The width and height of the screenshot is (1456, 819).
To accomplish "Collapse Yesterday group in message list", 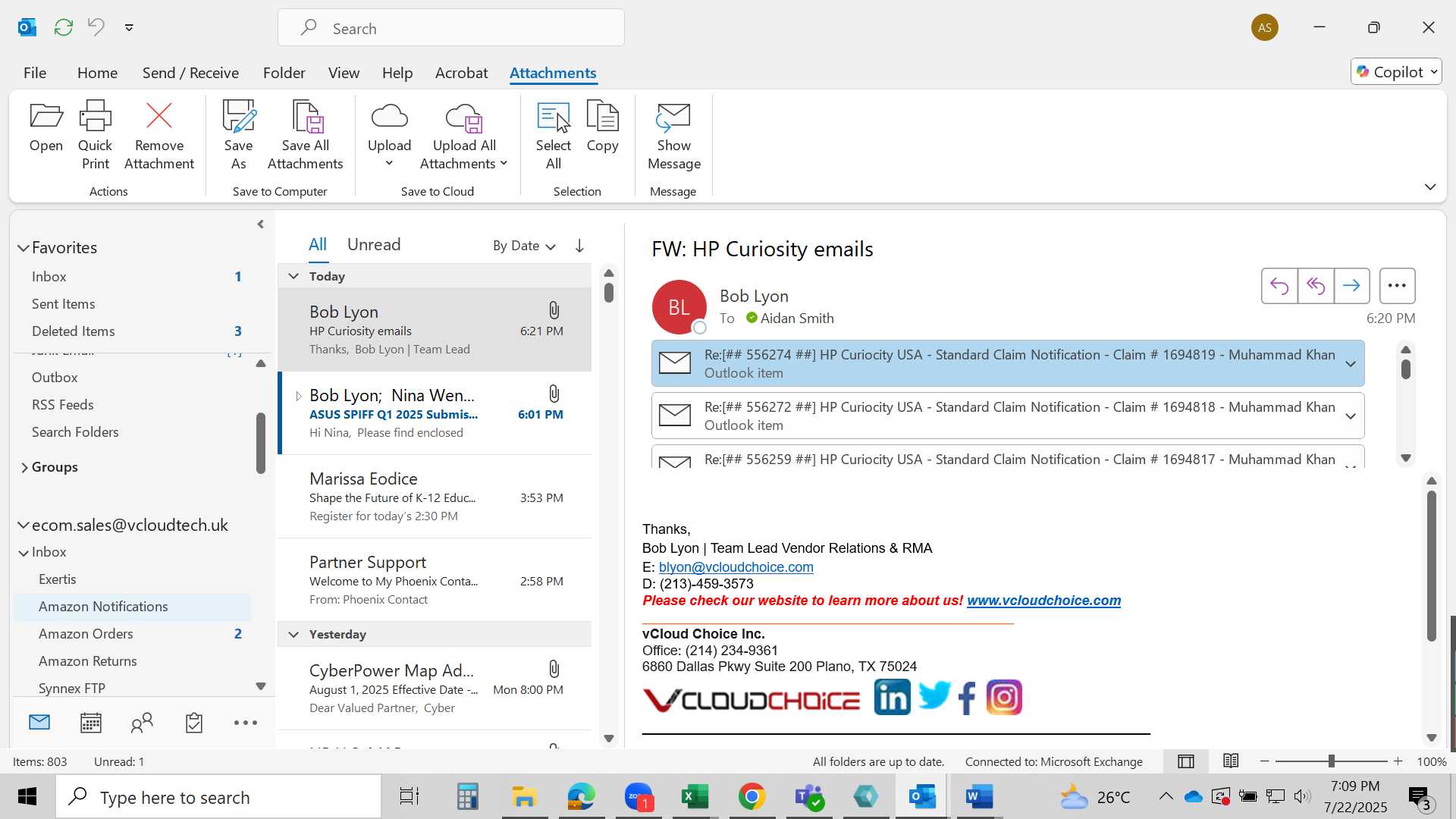I will click(x=293, y=634).
